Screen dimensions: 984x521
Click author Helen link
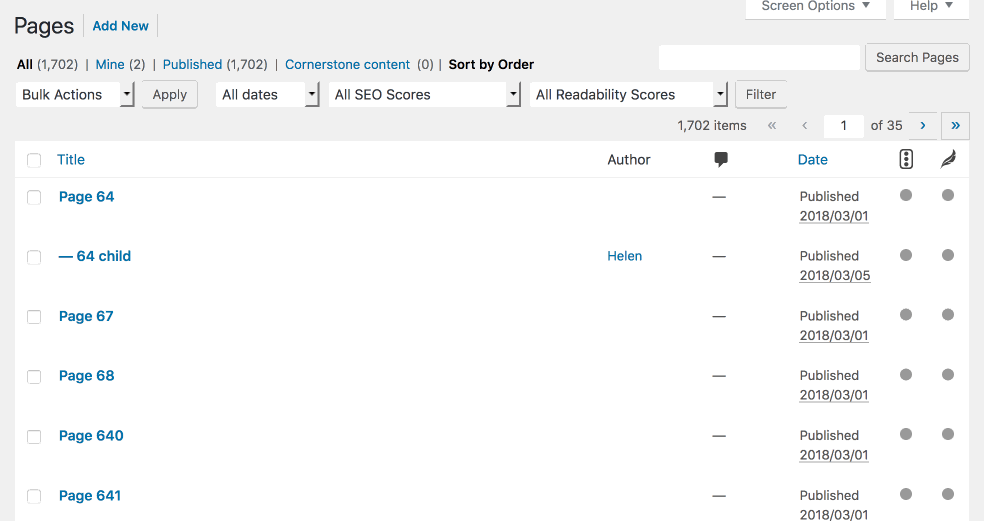624,256
